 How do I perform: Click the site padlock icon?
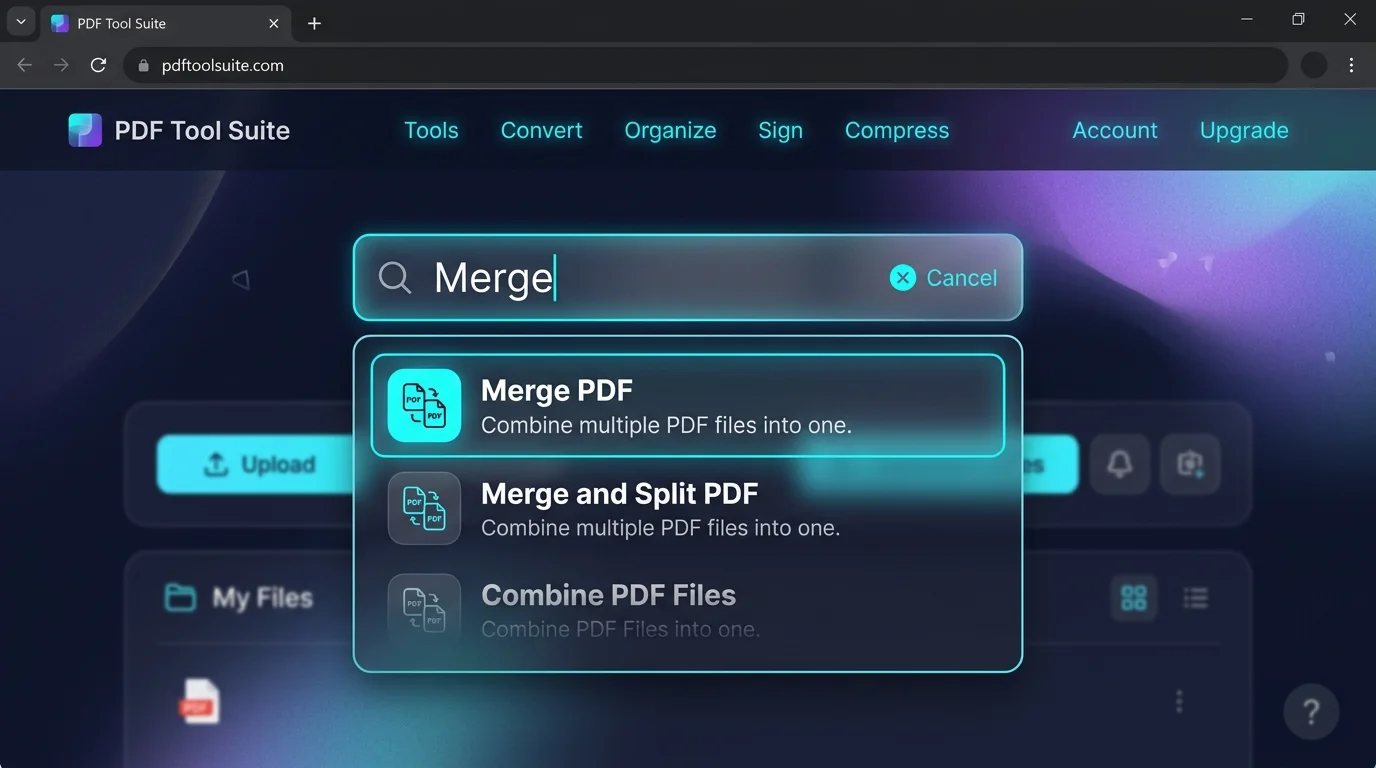[x=143, y=65]
